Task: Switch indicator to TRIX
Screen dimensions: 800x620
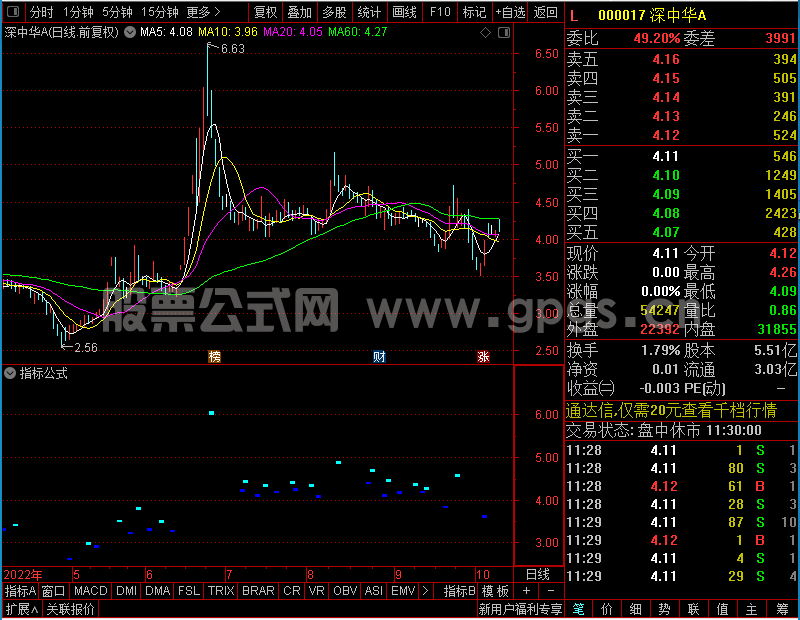Action: pyautogui.click(x=221, y=591)
